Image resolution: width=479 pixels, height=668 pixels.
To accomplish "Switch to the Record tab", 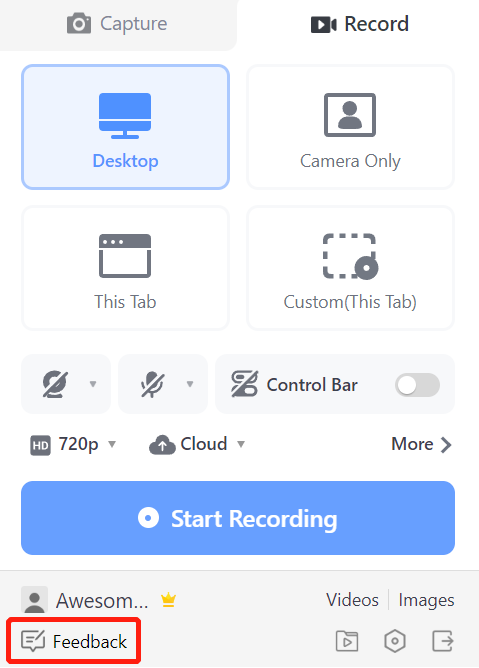I will pyautogui.click(x=360, y=24).
